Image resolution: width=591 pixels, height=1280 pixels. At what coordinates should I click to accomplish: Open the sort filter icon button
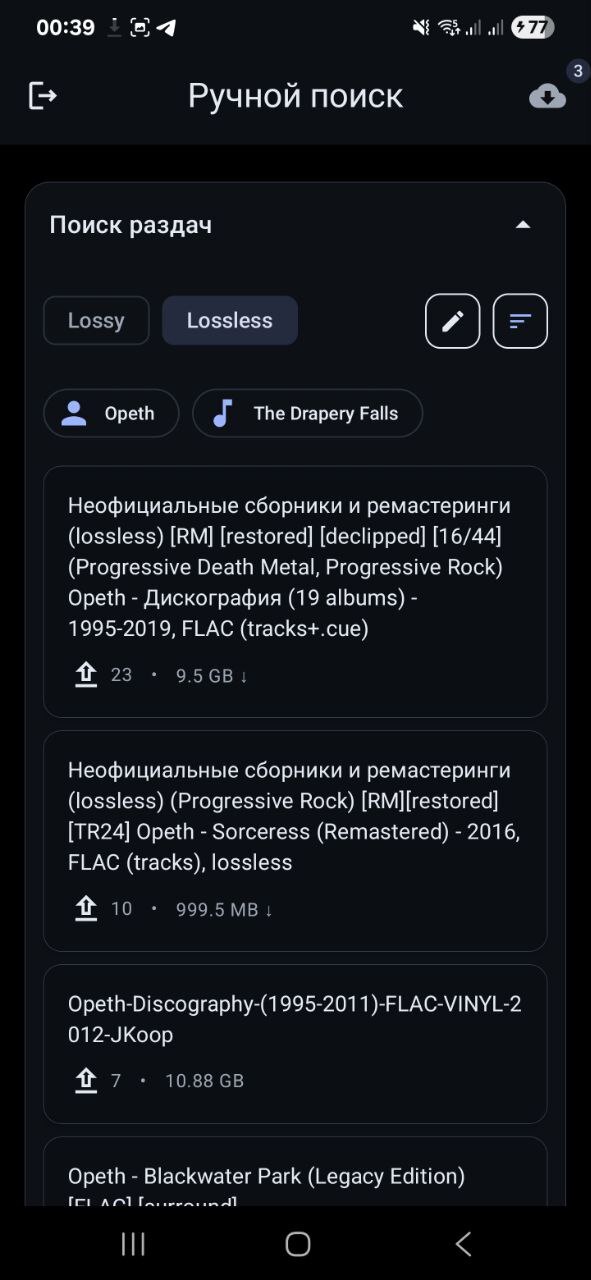[520, 321]
